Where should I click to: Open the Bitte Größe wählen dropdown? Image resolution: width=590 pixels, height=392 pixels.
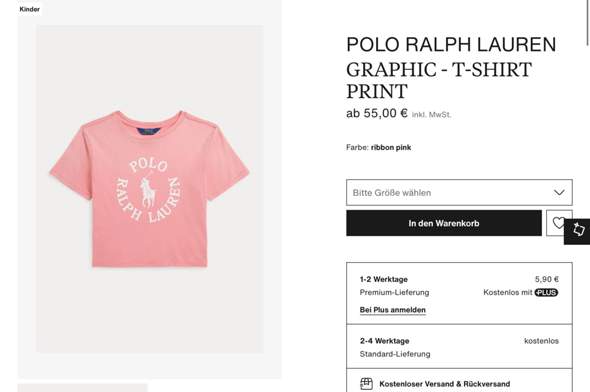(x=459, y=193)
